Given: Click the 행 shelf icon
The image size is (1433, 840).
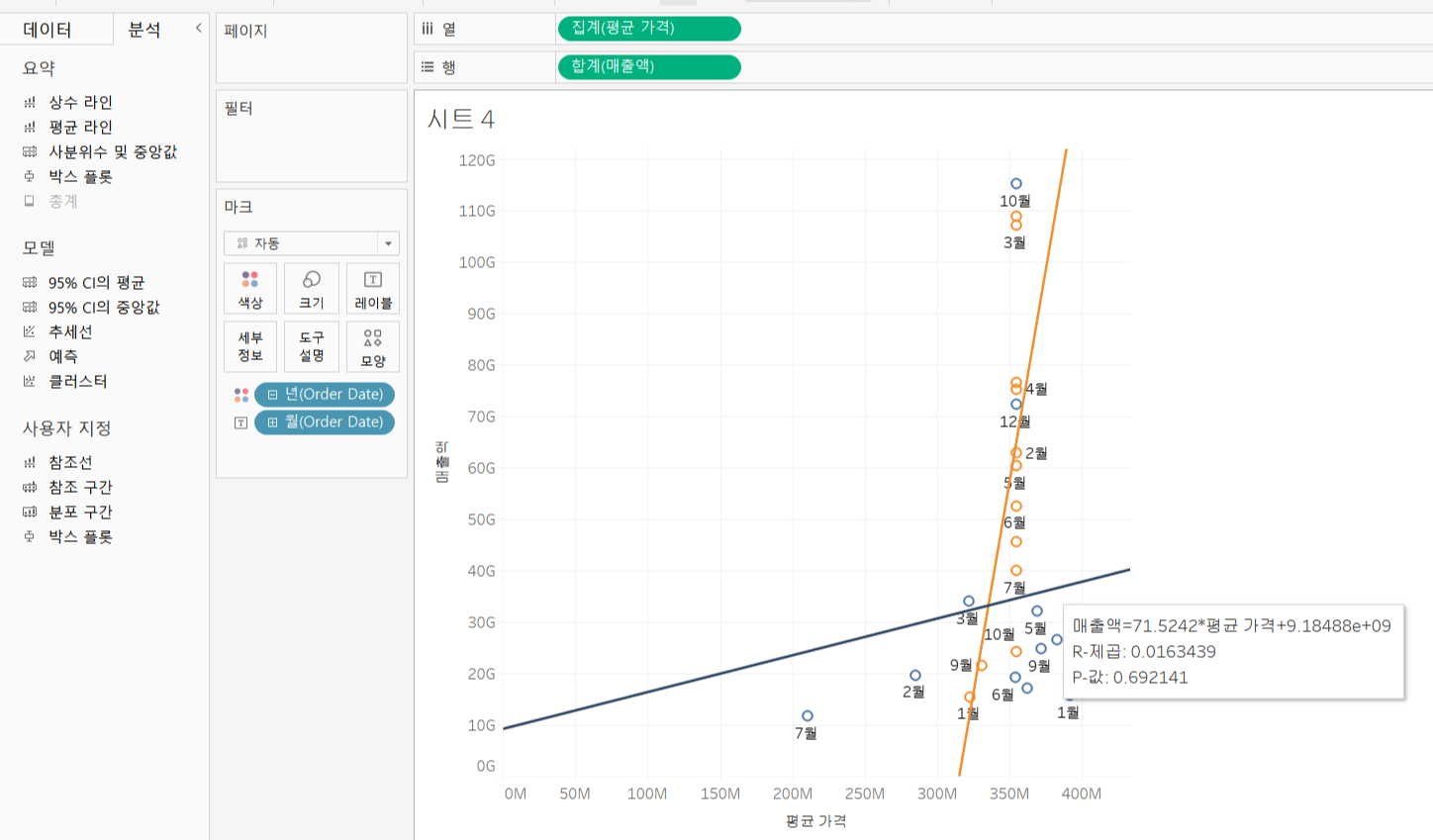Looking at the screenshot, I should pyautogui.click(x=428, y=67).
